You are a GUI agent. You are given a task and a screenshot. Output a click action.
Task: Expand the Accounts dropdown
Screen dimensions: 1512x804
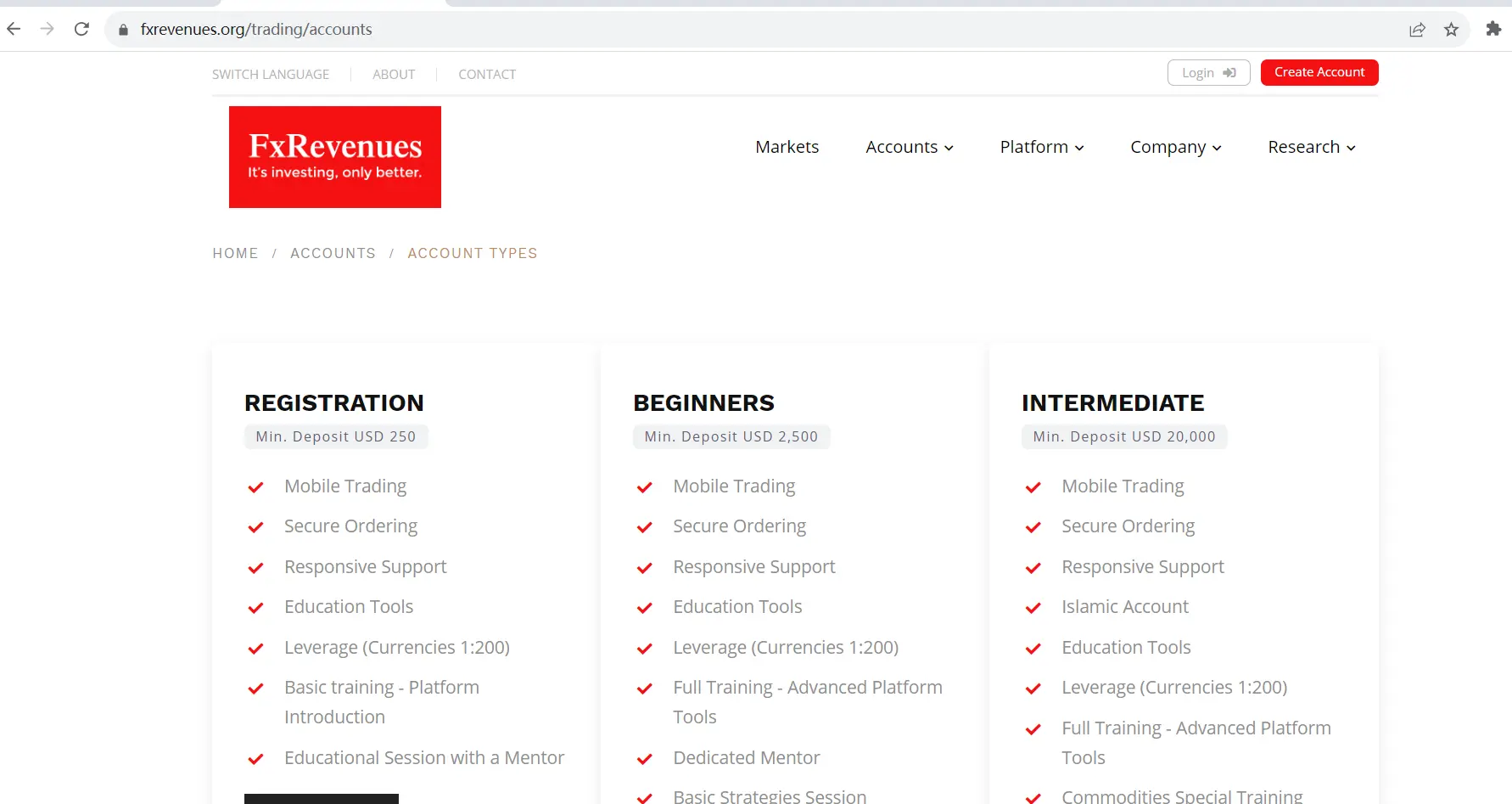pos(909,147)
